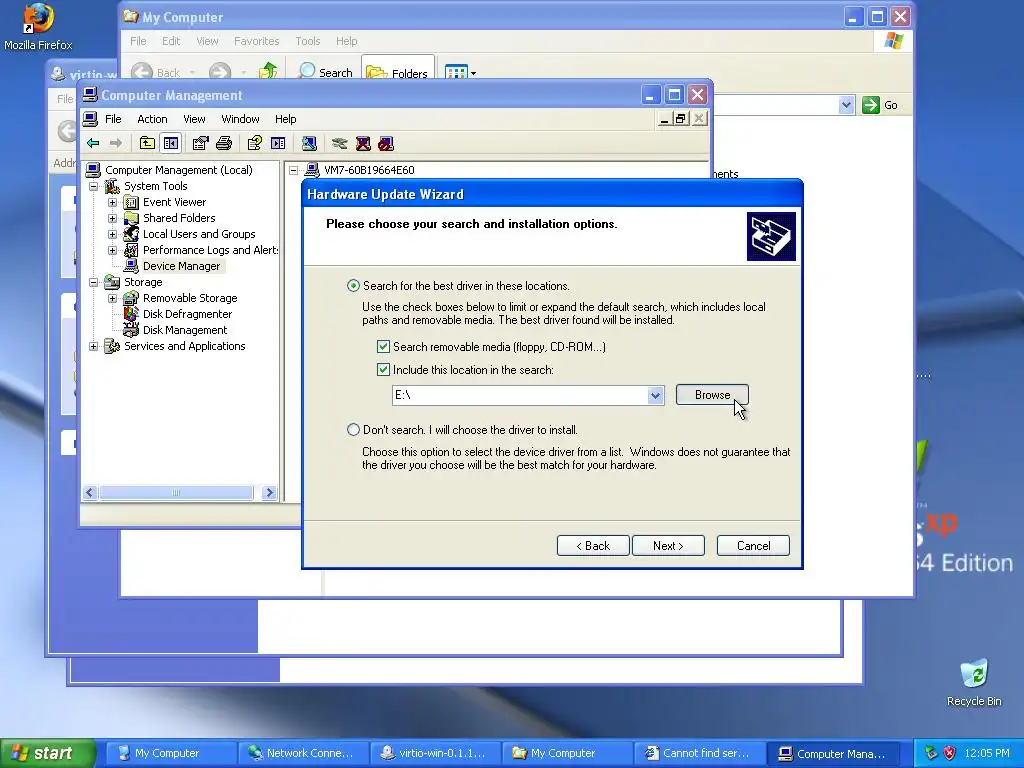
Task: Open Help menu in Computer Management
Action: coord(285,119)
